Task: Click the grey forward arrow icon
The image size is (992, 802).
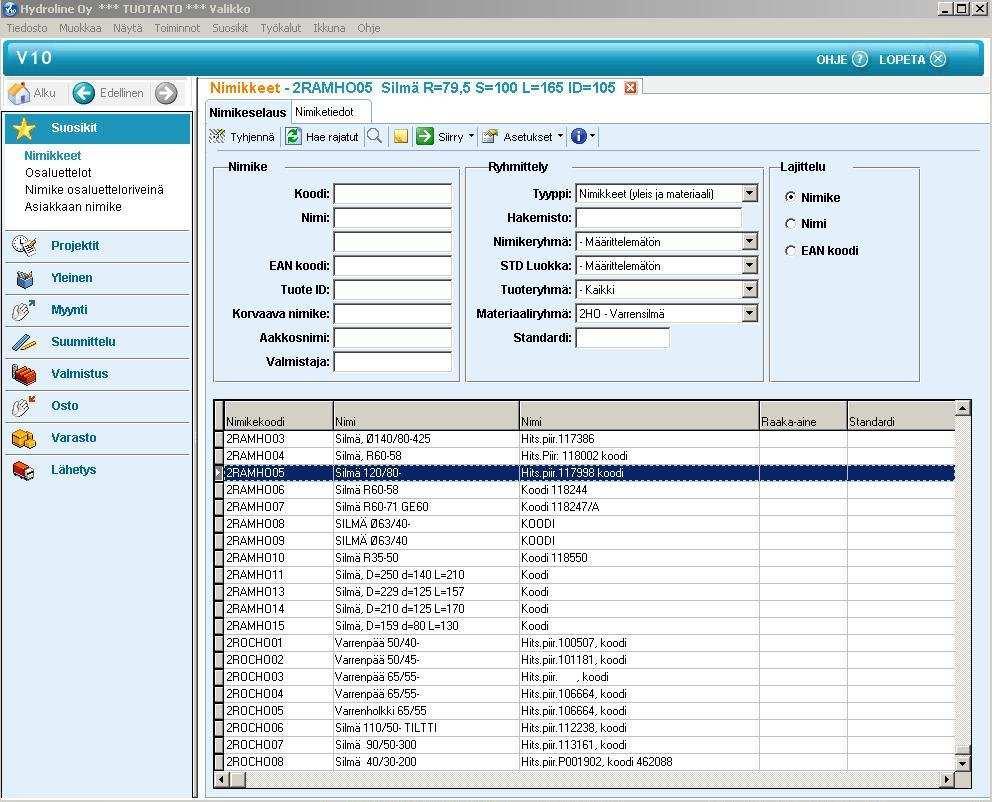Action: 166,93
